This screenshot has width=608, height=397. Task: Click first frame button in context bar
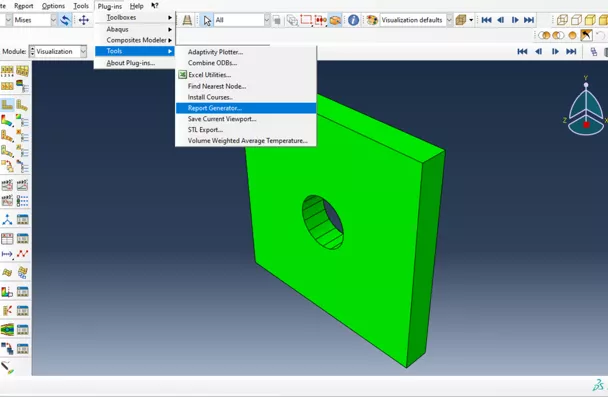(x=522, y=51)
